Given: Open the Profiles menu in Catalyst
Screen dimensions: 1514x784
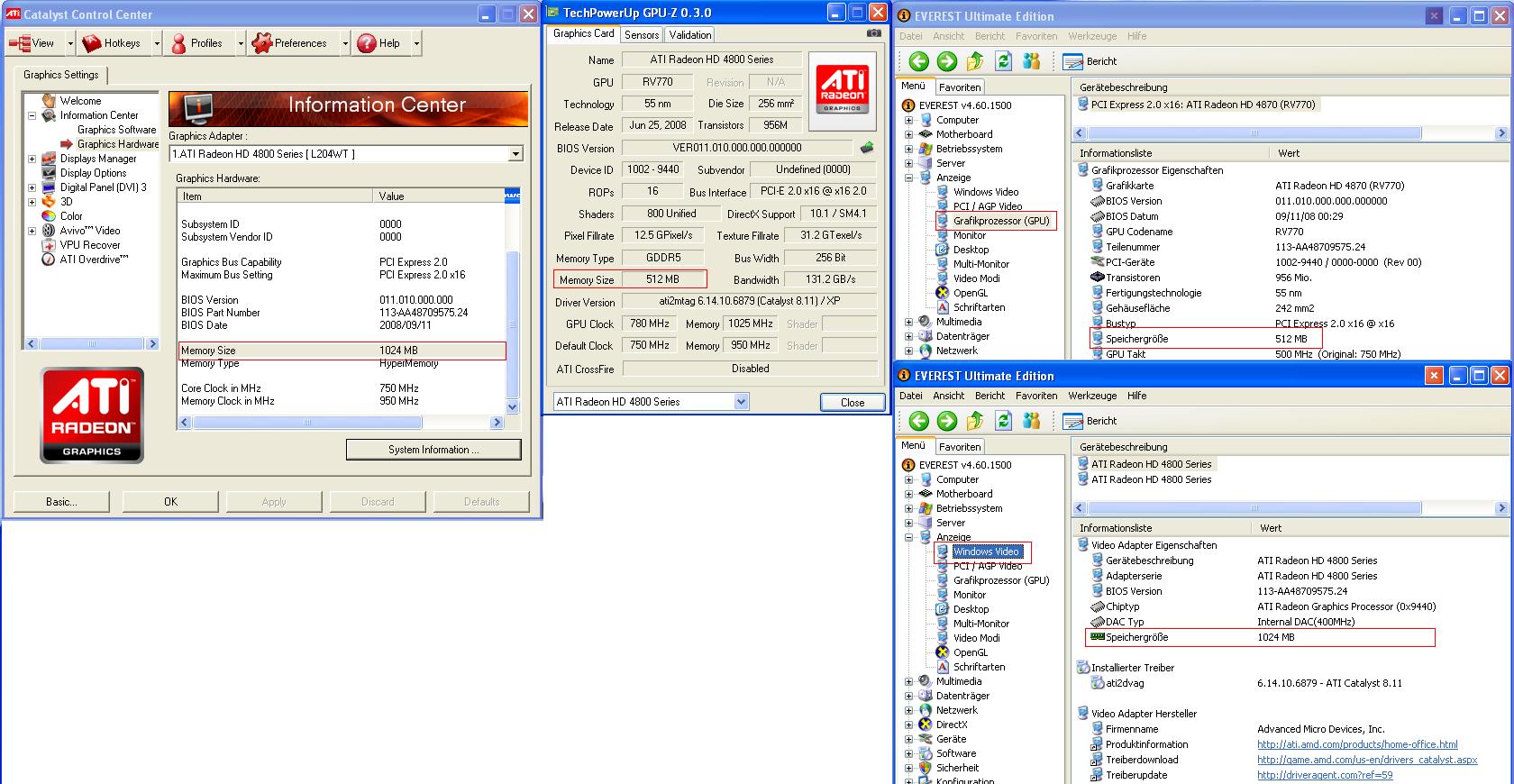Looking at the screenshot, I should (197, 43).
